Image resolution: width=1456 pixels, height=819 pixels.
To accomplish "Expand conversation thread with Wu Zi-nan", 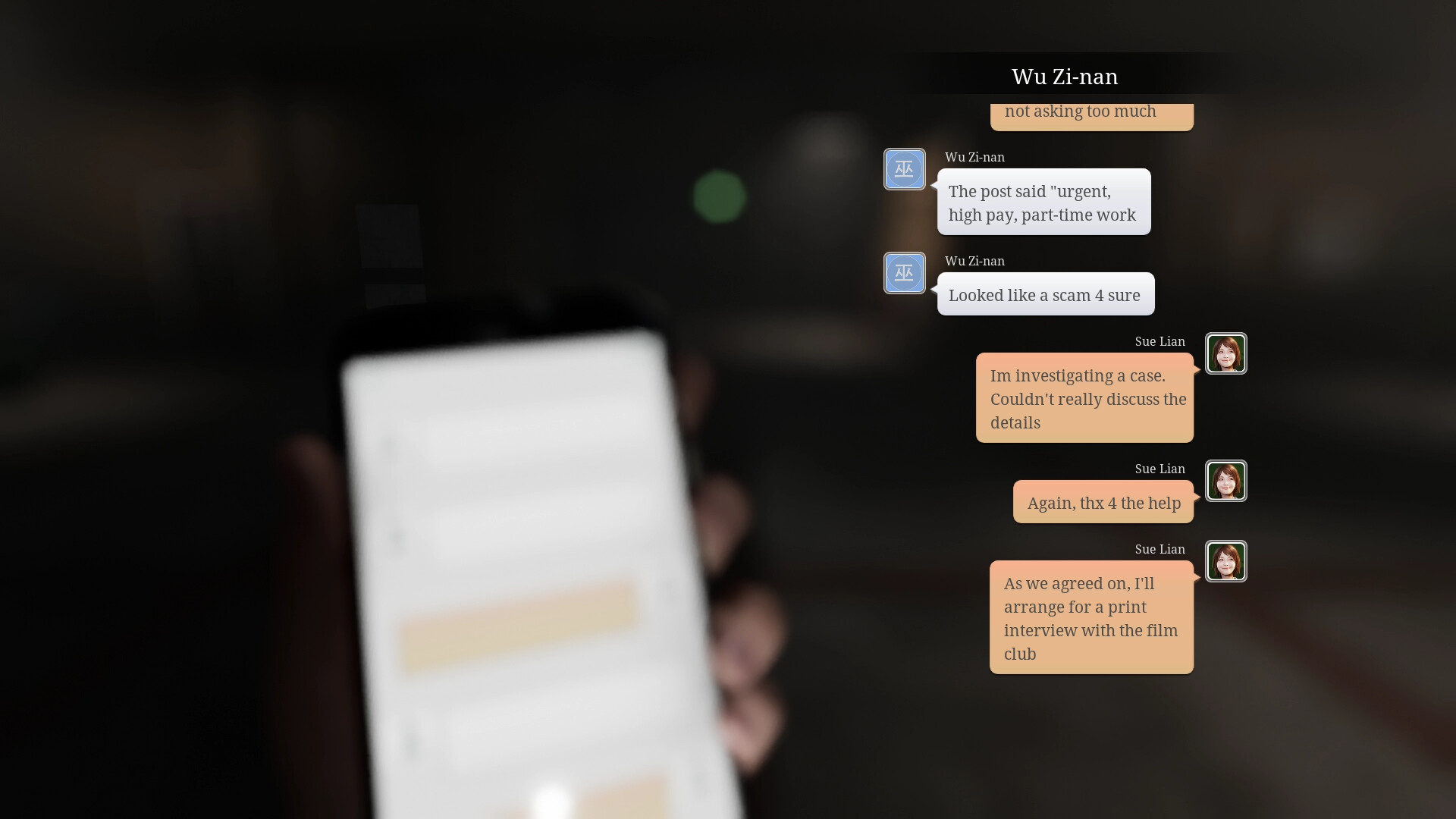I will pyautogui.click(x=1064, y=76).
